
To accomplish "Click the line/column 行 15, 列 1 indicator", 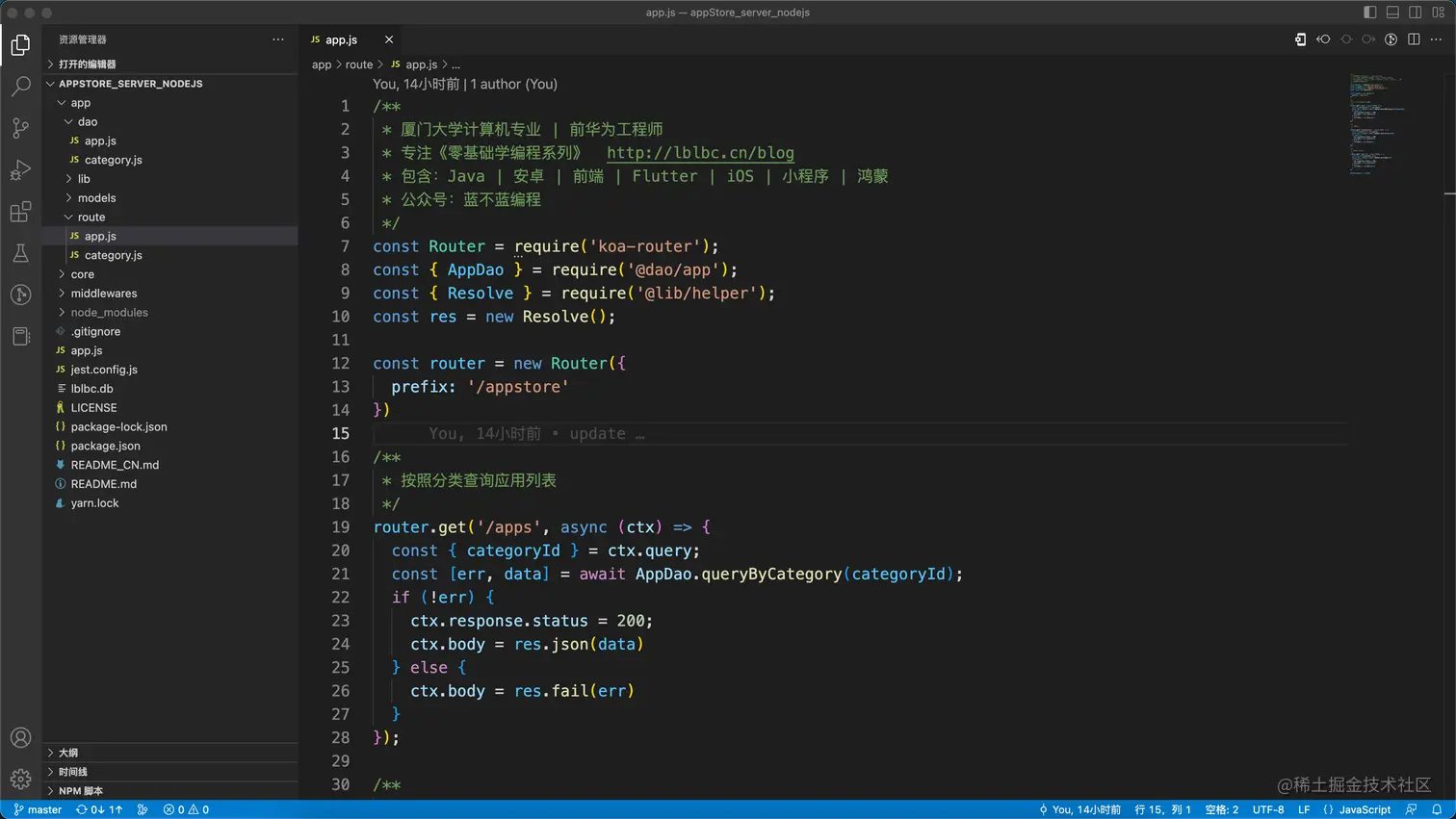I will coord(1162,810).
